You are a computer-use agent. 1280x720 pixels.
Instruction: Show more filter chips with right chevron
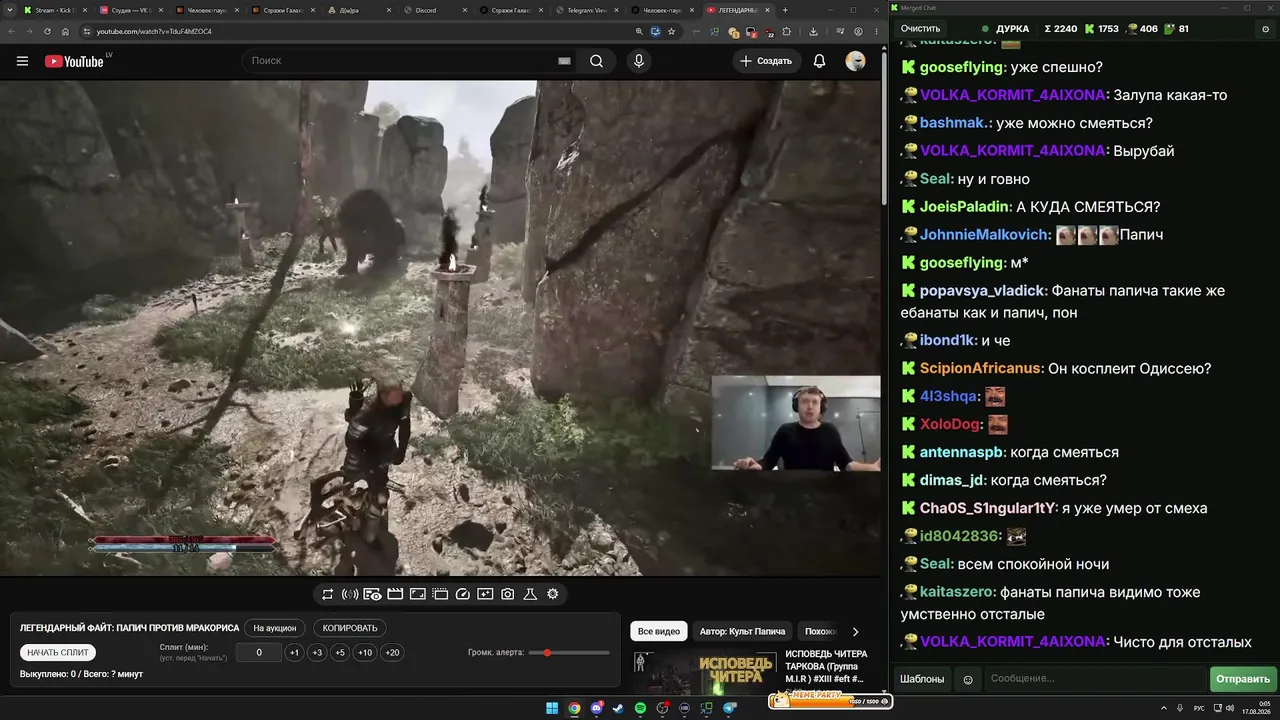(x=855, y=631)
